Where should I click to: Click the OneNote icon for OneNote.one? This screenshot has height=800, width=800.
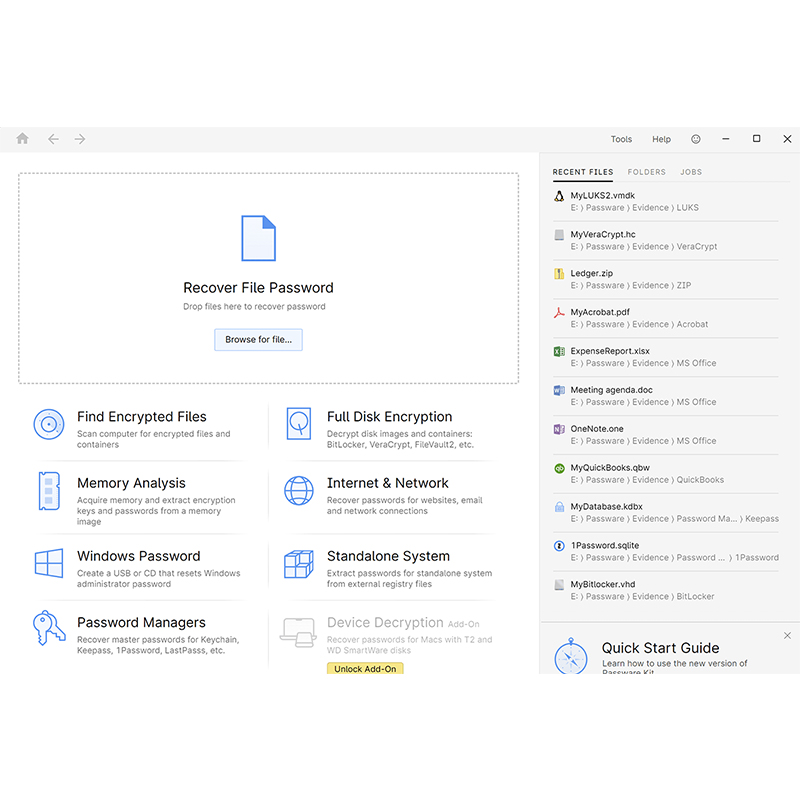pos(559,429)
